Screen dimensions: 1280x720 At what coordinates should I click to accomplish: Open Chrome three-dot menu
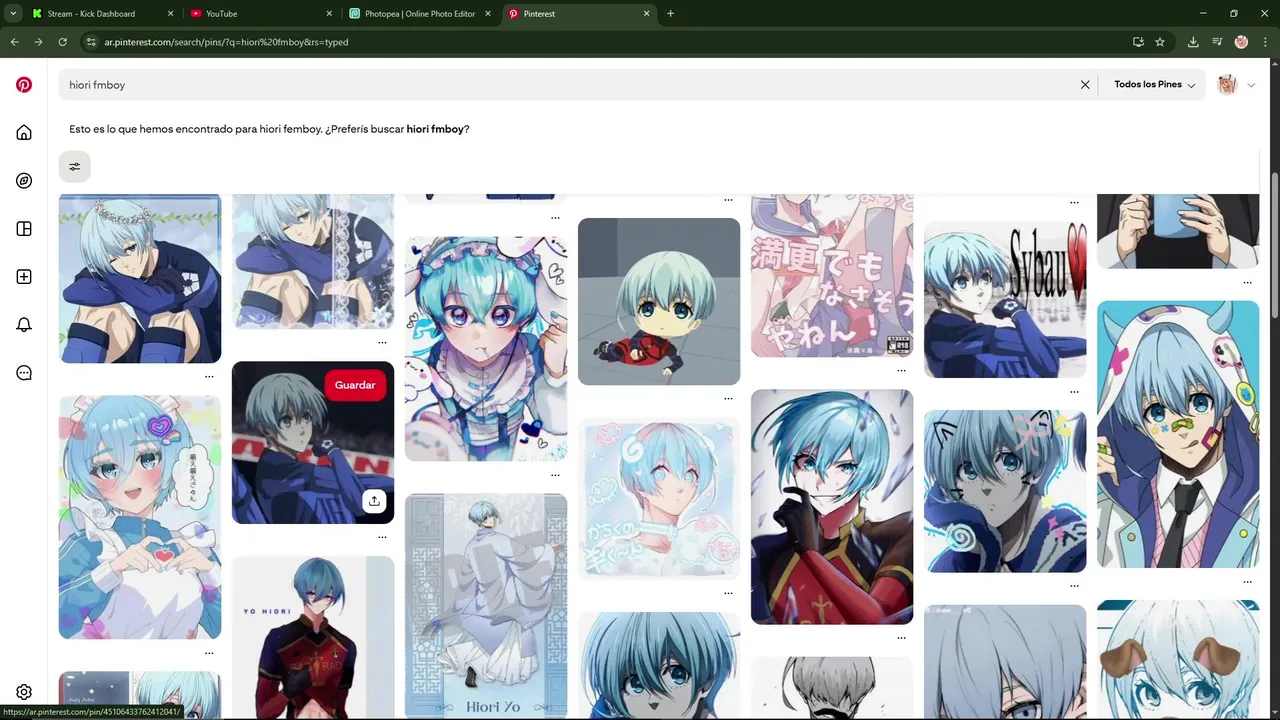(x=1265, y=42)
